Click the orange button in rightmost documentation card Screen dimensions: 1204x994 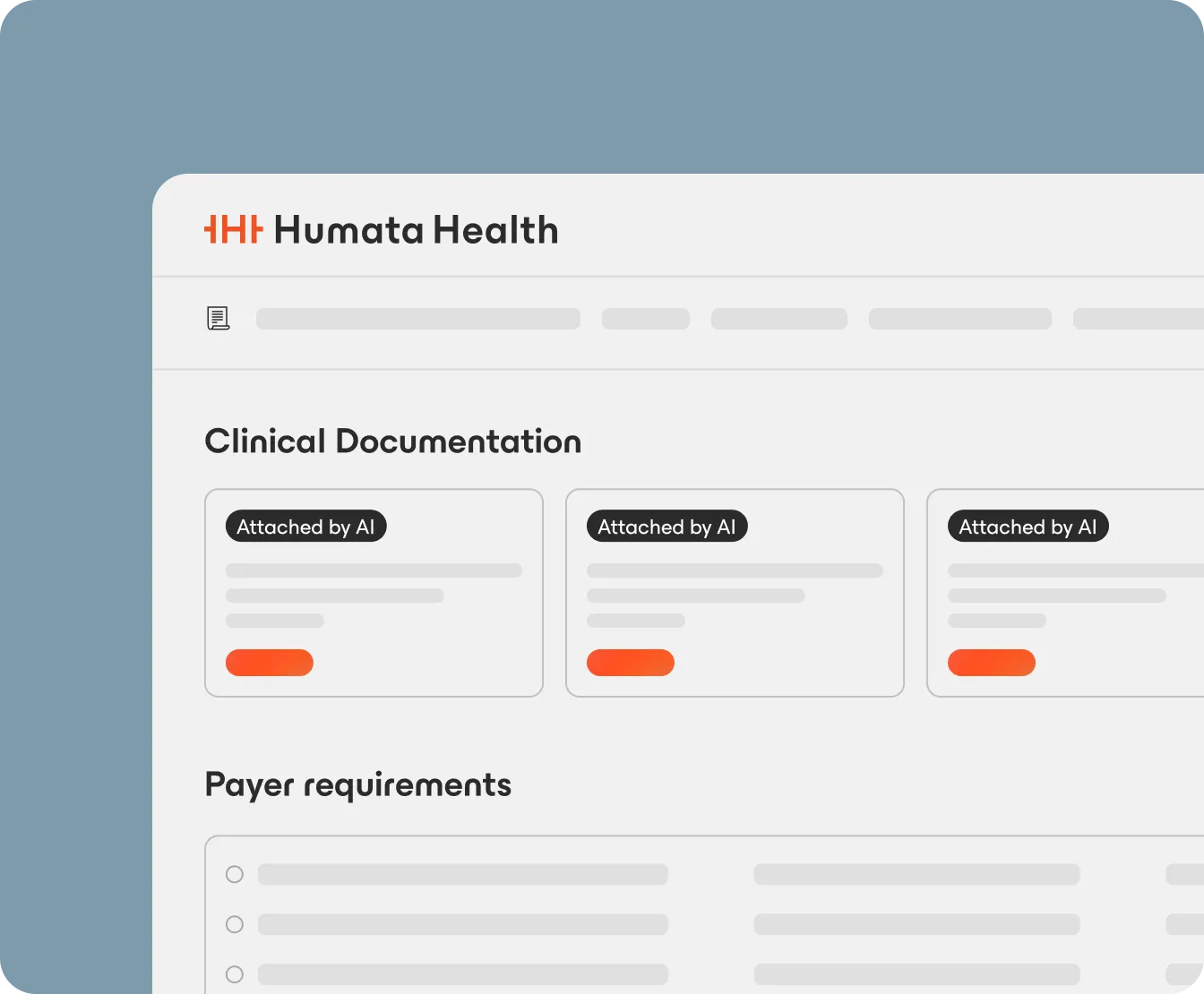click(x=992, y=663)
